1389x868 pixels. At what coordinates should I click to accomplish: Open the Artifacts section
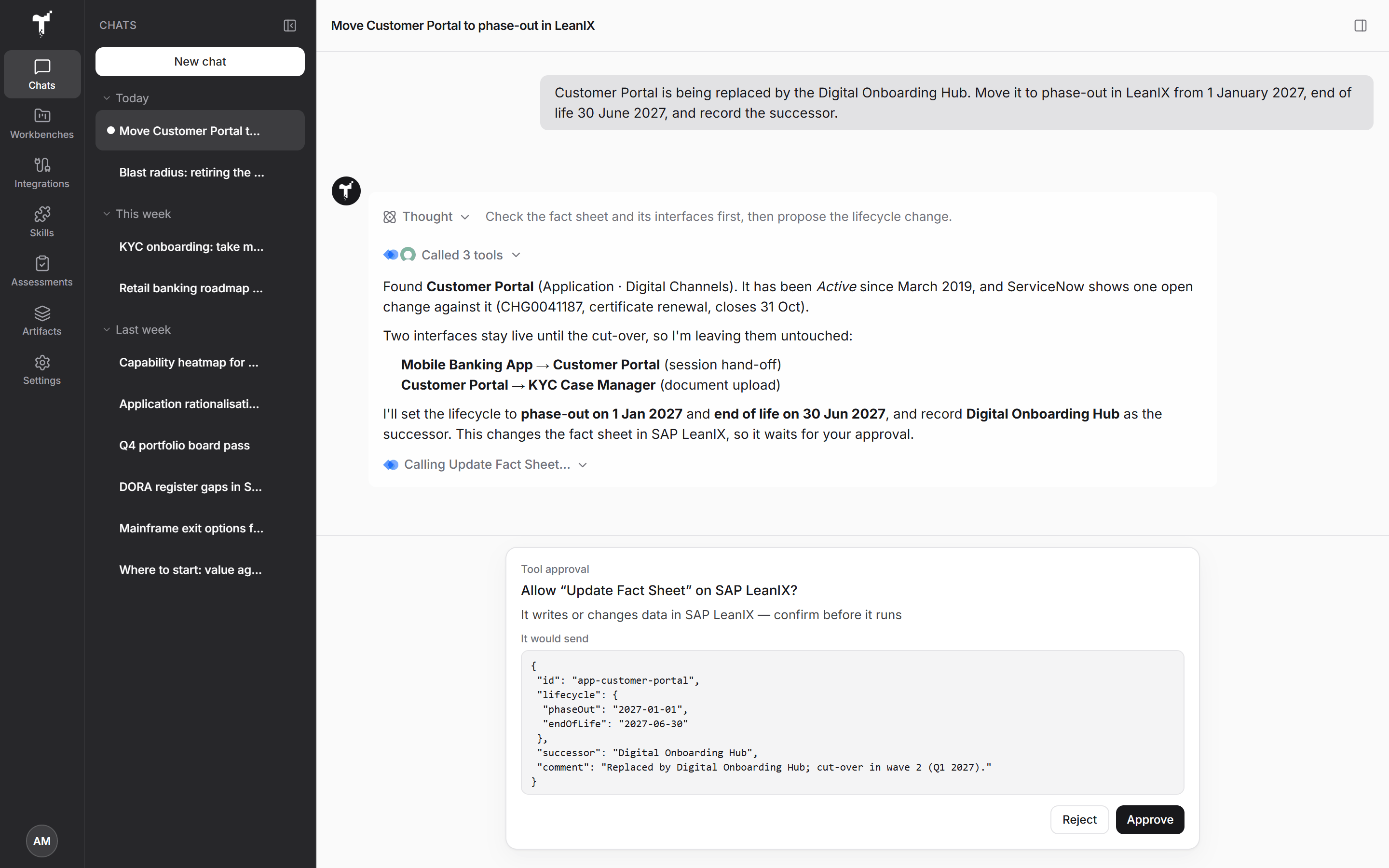42,320
